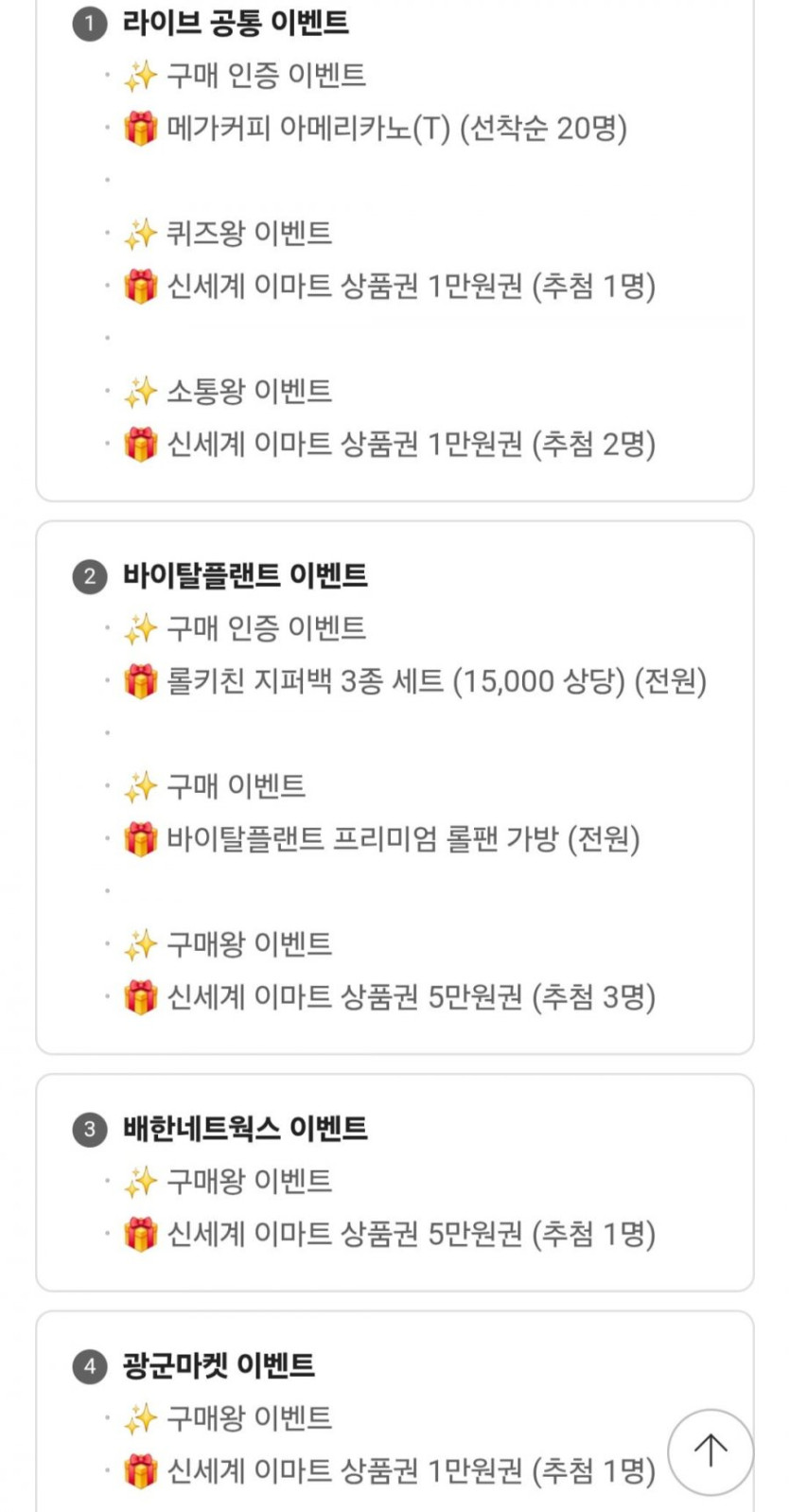The height and width of the screenshot is (1512, 790).
Task: Click number 1 badge beside 라이브 공통 이벤트
Action: point(90,23)
